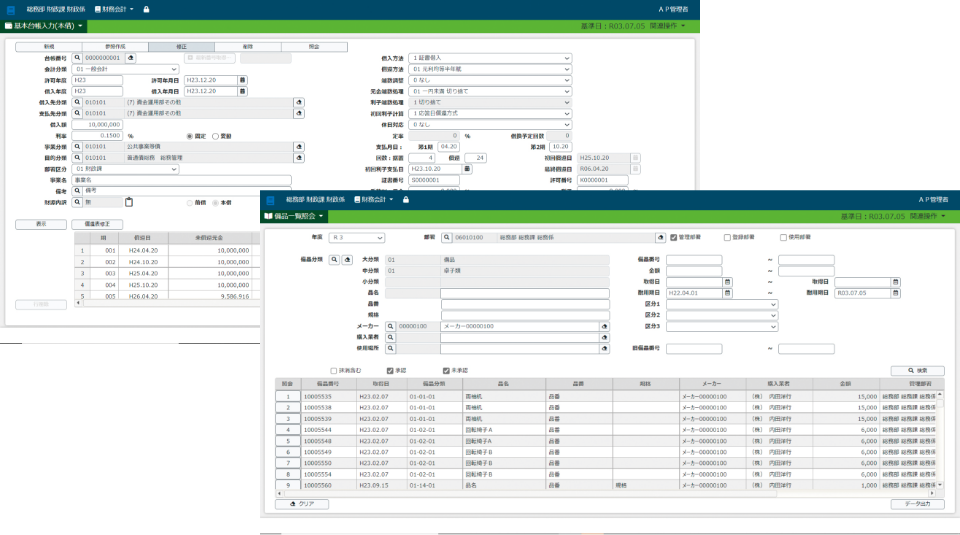Select the 変動 interest rate radio button
The height and width of the screenshot is (535, 960).
pos(216,136)
